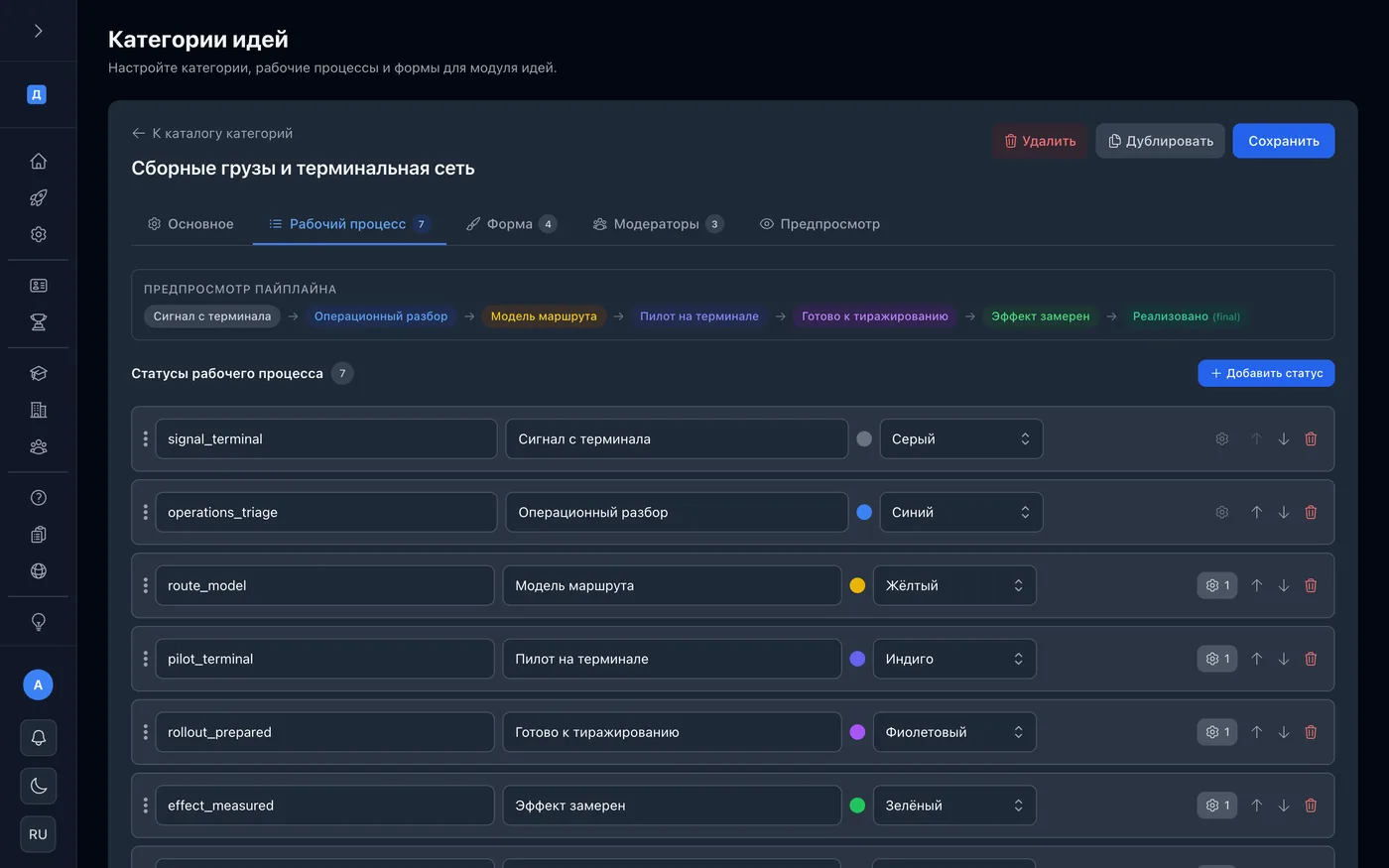Move route_model status down
The image size is (1389, 868).
click(x=1283, y=585)
